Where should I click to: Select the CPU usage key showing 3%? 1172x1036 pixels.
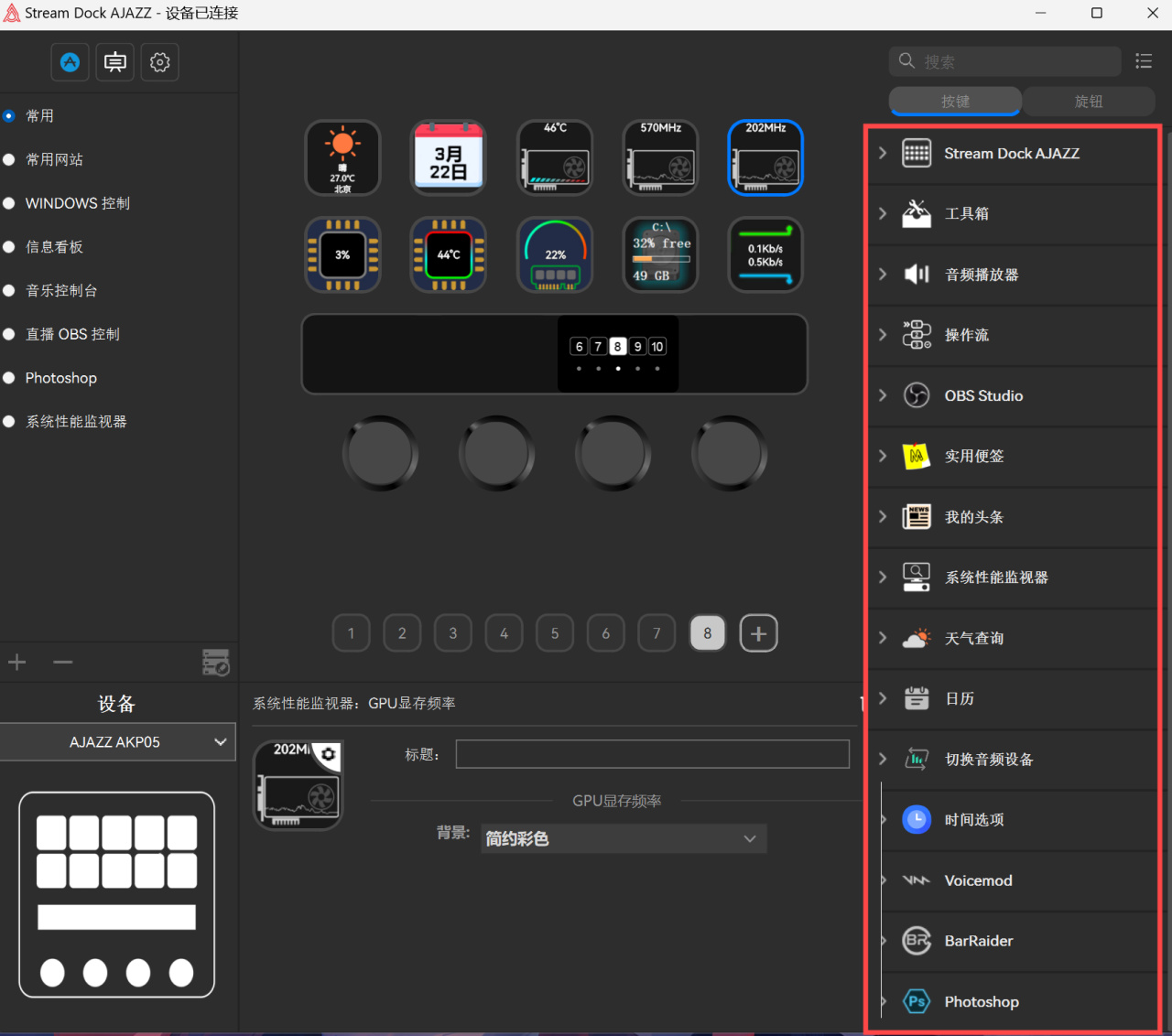(x=342, y=254)
